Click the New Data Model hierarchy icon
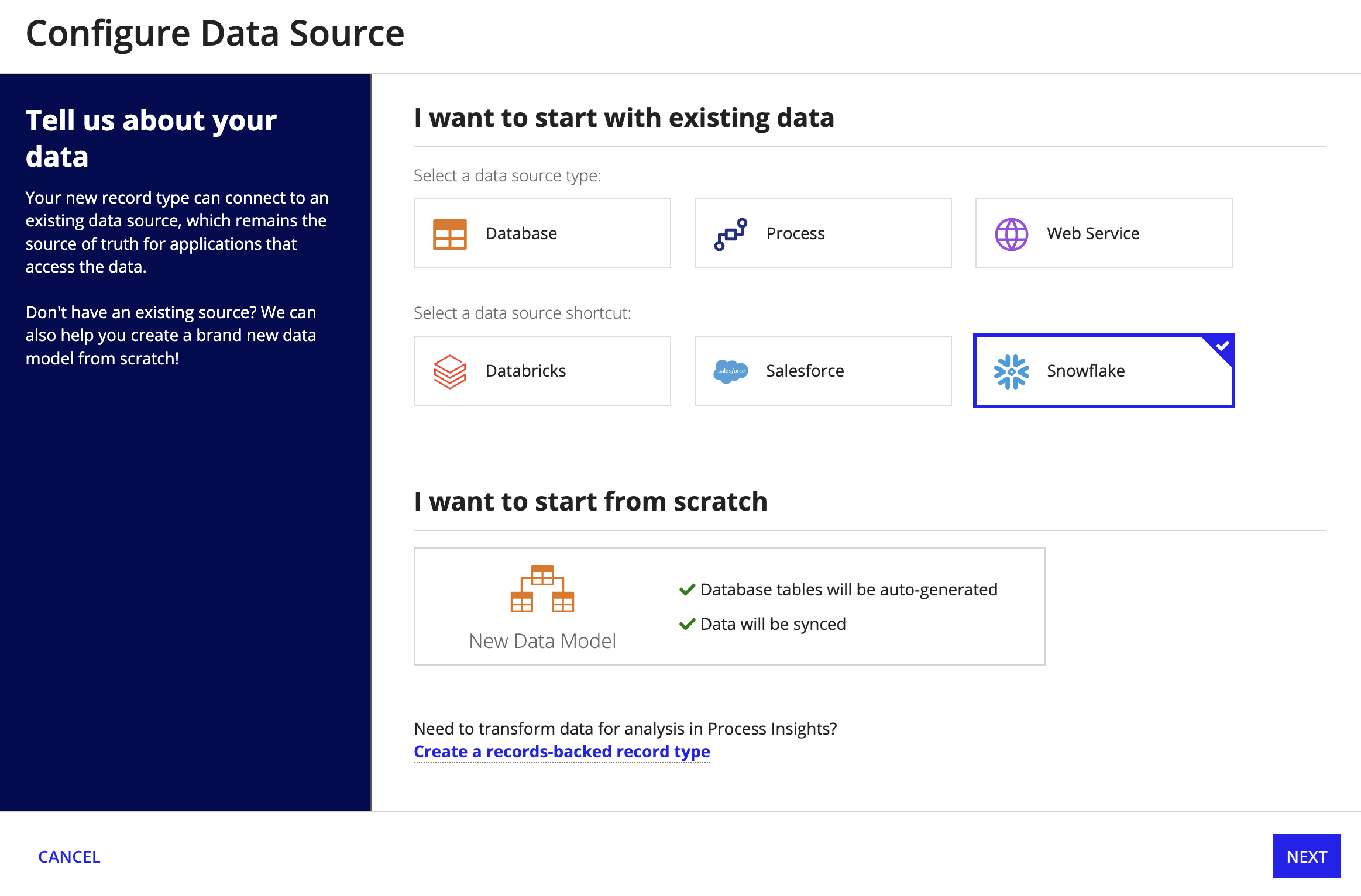The height and width of the screenshot is (896, 1361). tap(542, 588)
